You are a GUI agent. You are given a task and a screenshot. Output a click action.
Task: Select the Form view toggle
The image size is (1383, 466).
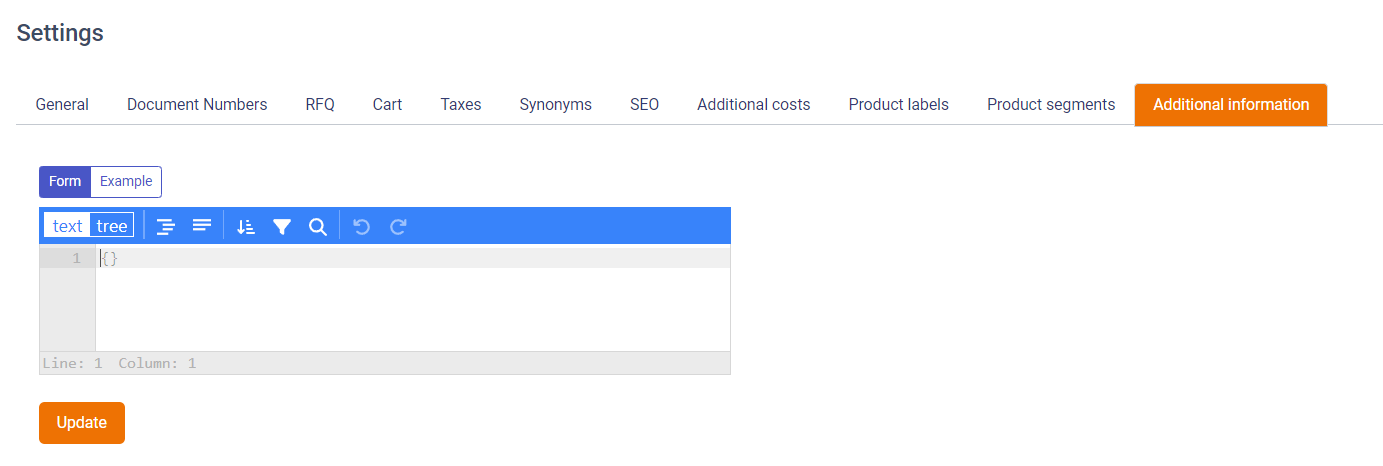tap(65, 182)
